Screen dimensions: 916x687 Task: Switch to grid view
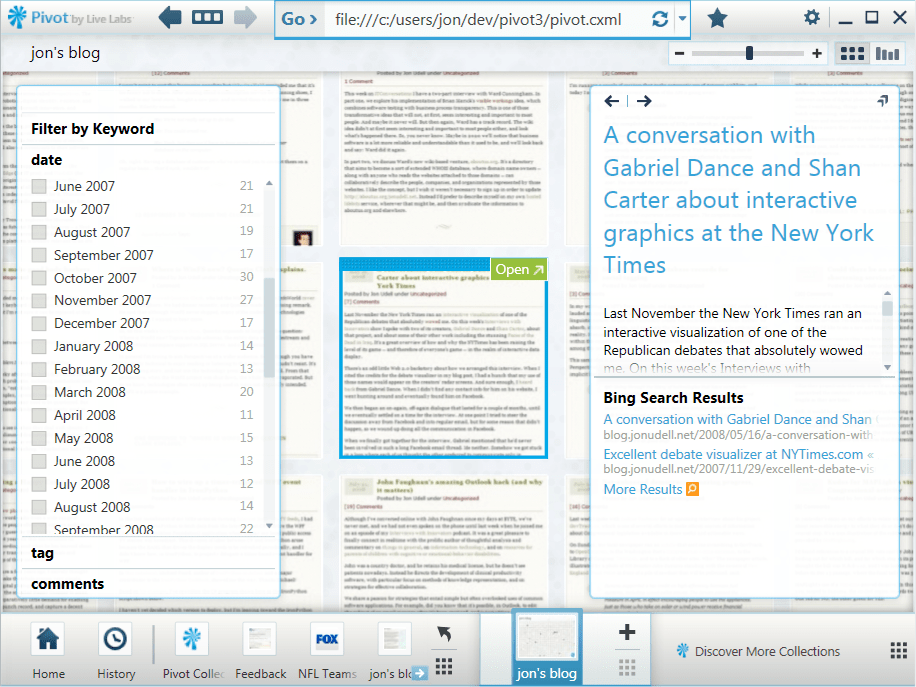(x=852, y=54)
